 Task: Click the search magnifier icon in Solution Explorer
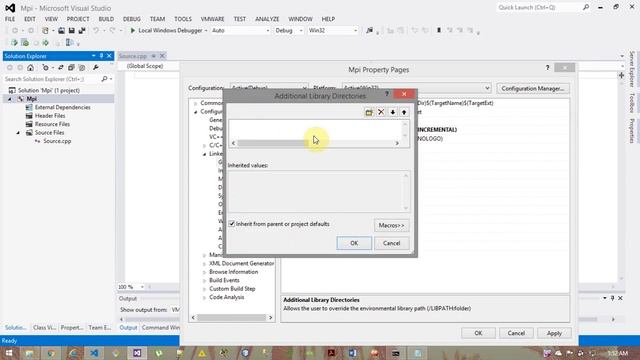[x=104, y=79]
